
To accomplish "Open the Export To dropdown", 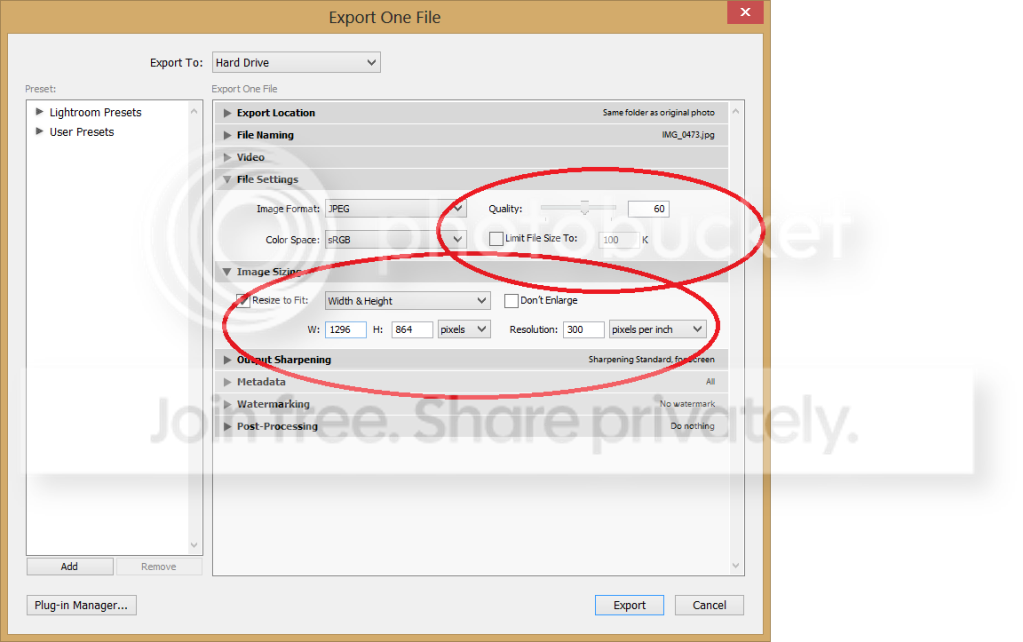I will [296, 63].
